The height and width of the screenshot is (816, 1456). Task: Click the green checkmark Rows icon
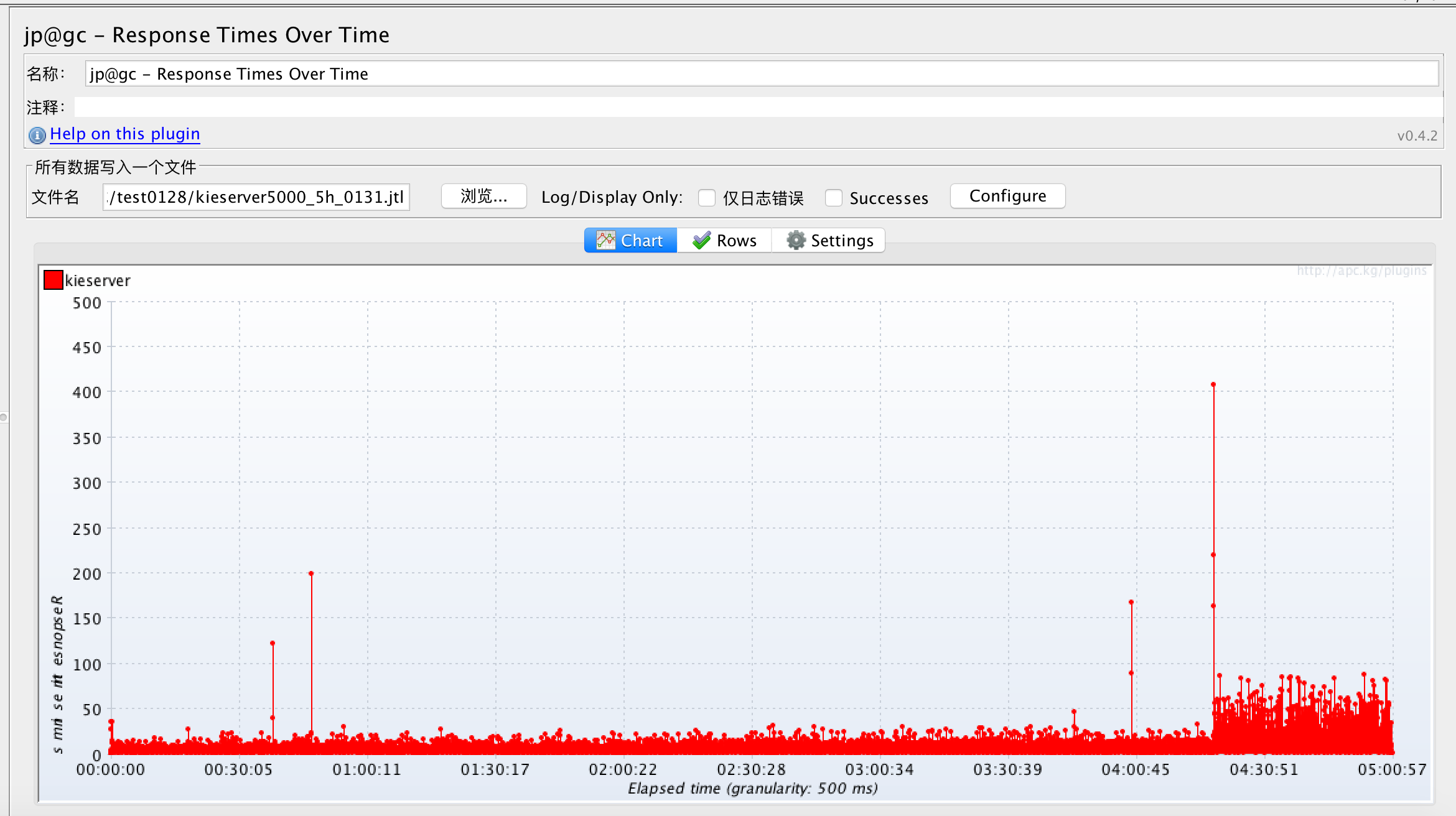(x=702, y=240)
